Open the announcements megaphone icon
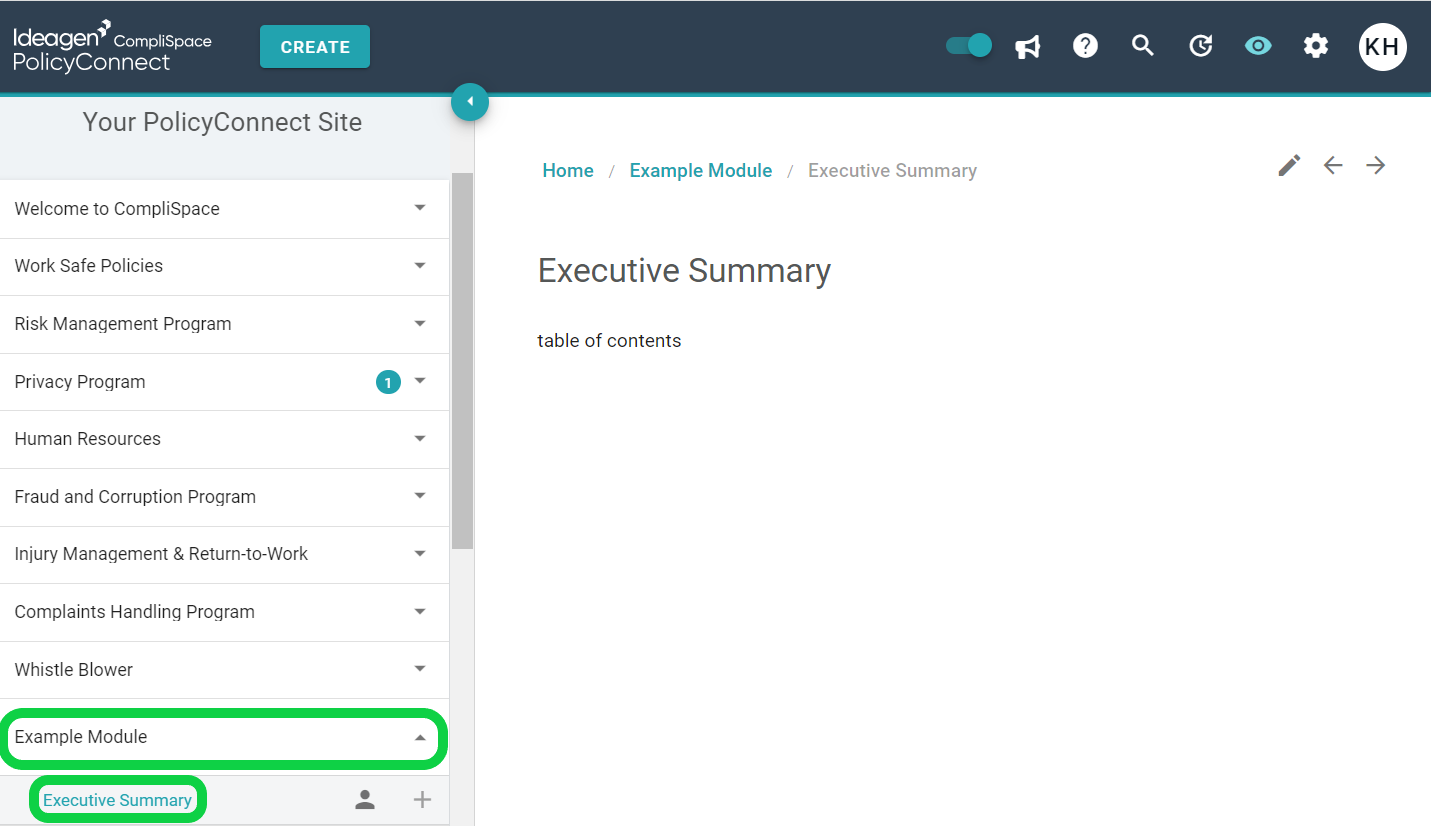 coord(1027,46)
